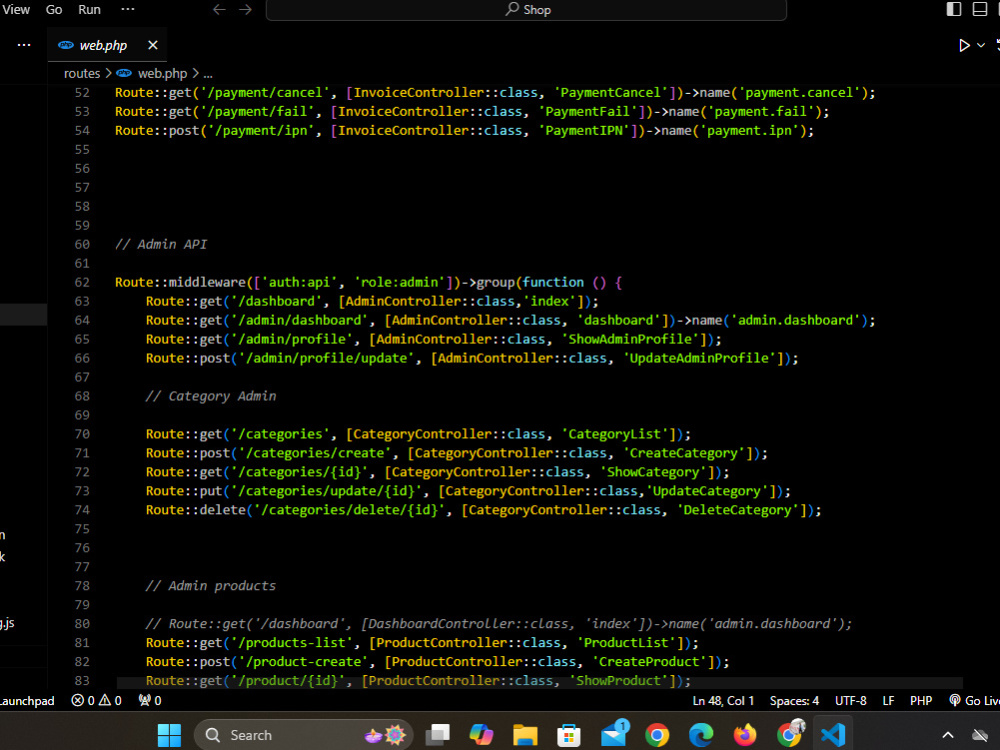Change end of line sequence LF
Image resolution: width=1000 pixels, height=750 pixels.
[888, 701]
